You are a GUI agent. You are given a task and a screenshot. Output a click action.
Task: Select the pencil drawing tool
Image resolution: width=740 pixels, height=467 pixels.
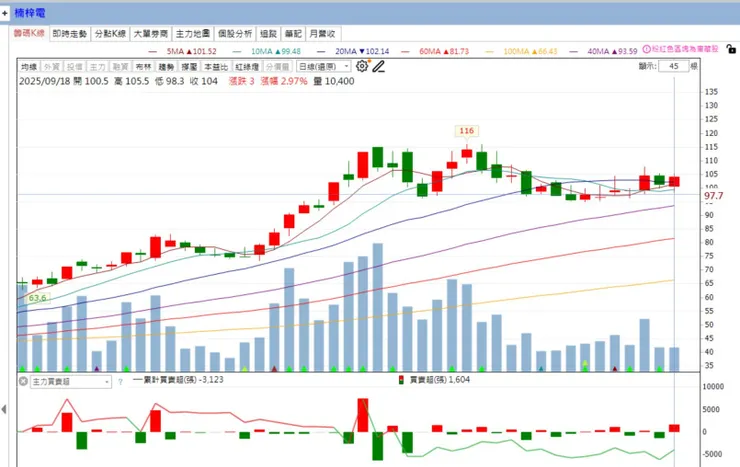378,67
